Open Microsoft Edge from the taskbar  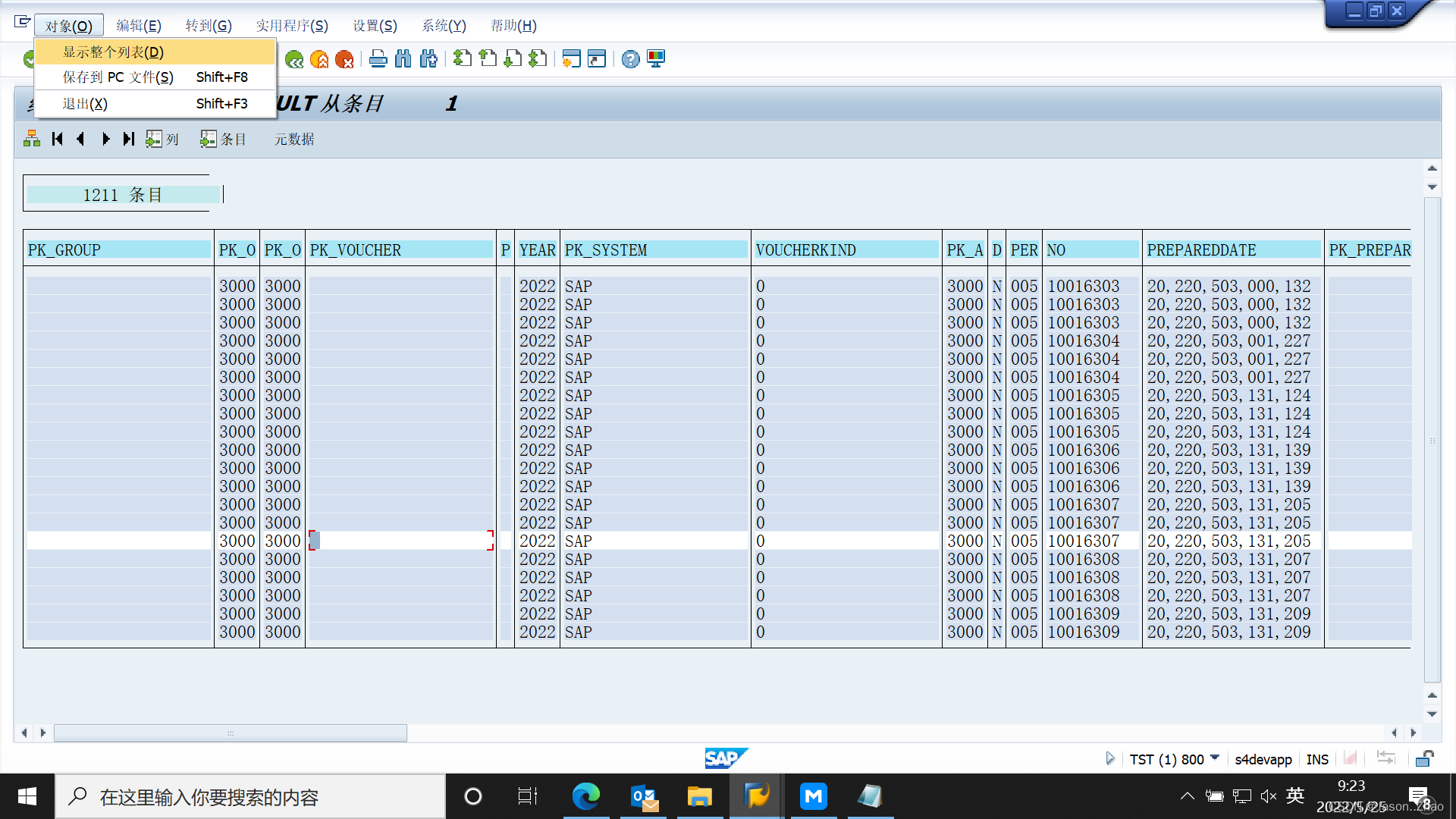click(x=585, y=796)
